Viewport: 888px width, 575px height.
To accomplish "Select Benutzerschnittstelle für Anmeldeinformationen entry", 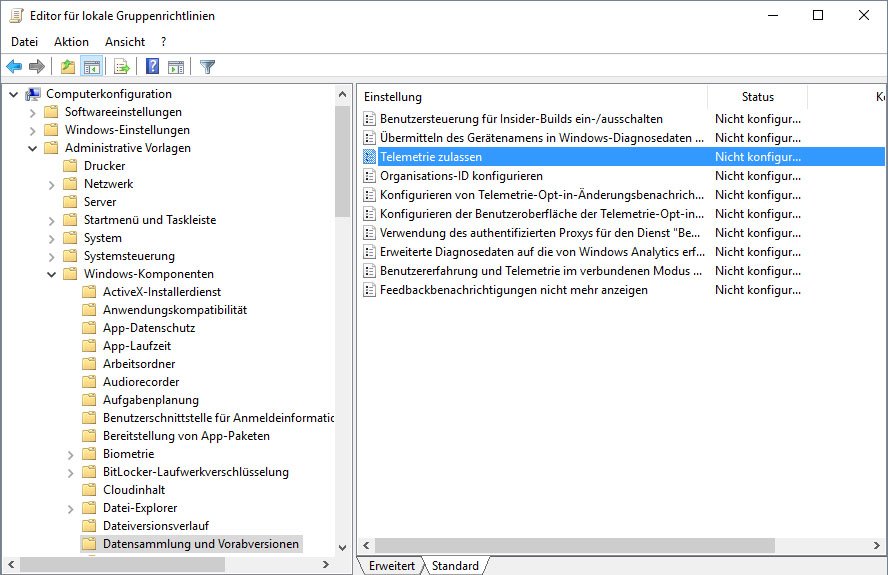I will pos(218,418).
